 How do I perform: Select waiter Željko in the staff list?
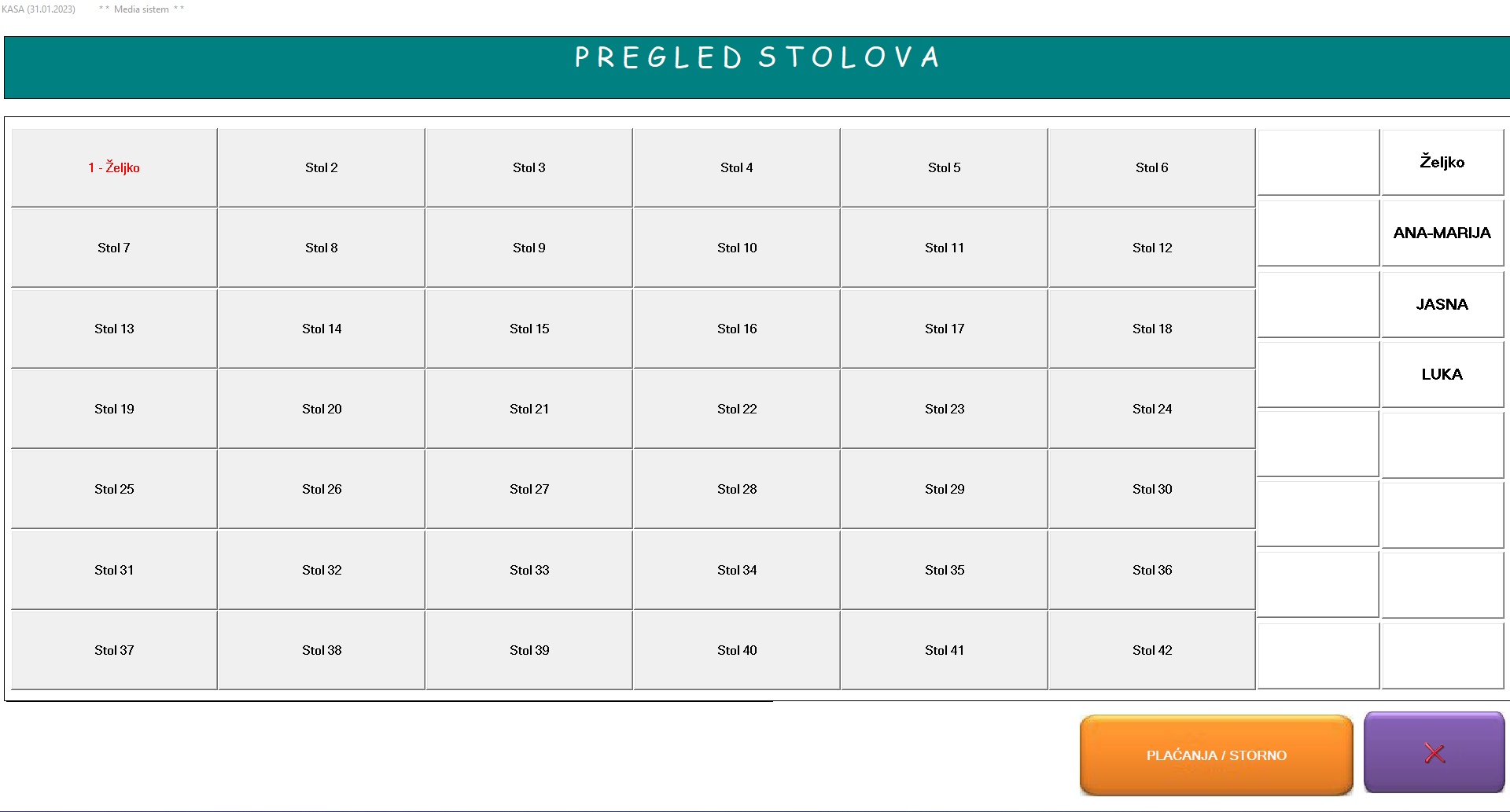1442,163
